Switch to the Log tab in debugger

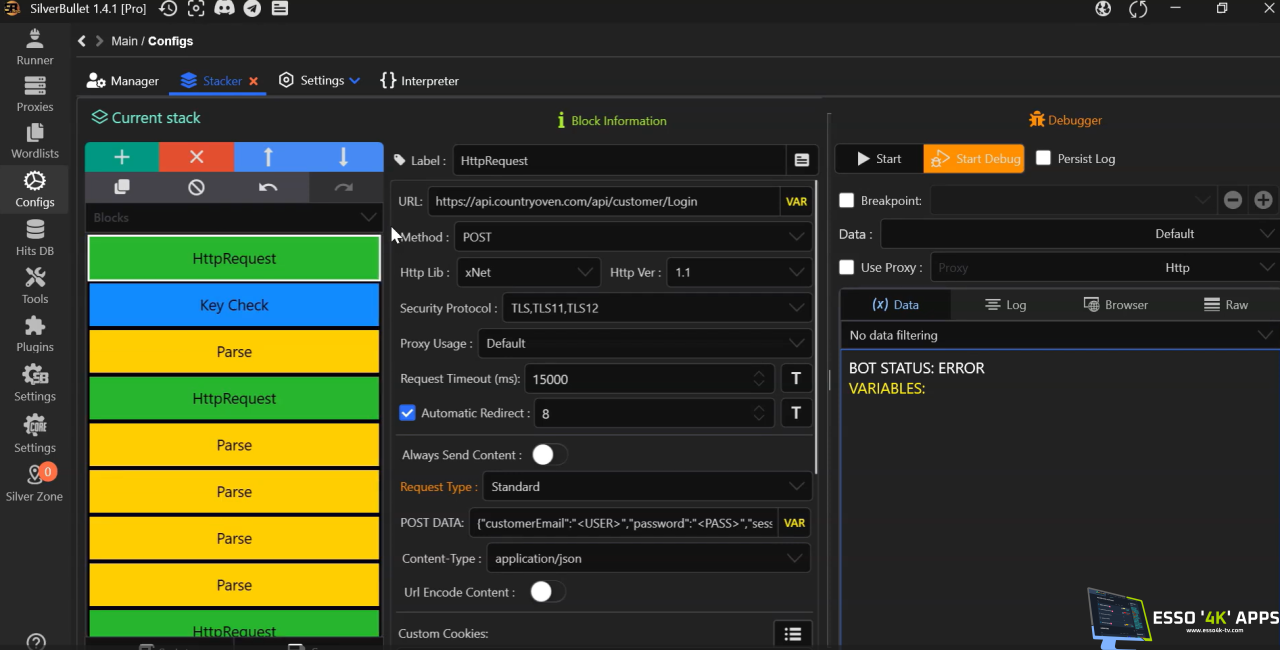point(1005,305)
